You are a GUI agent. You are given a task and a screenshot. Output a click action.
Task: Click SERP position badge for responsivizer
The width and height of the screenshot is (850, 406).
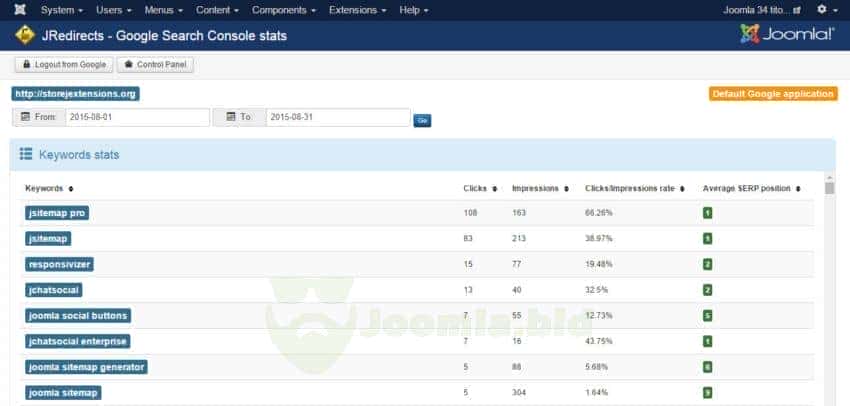pos(707,265)
